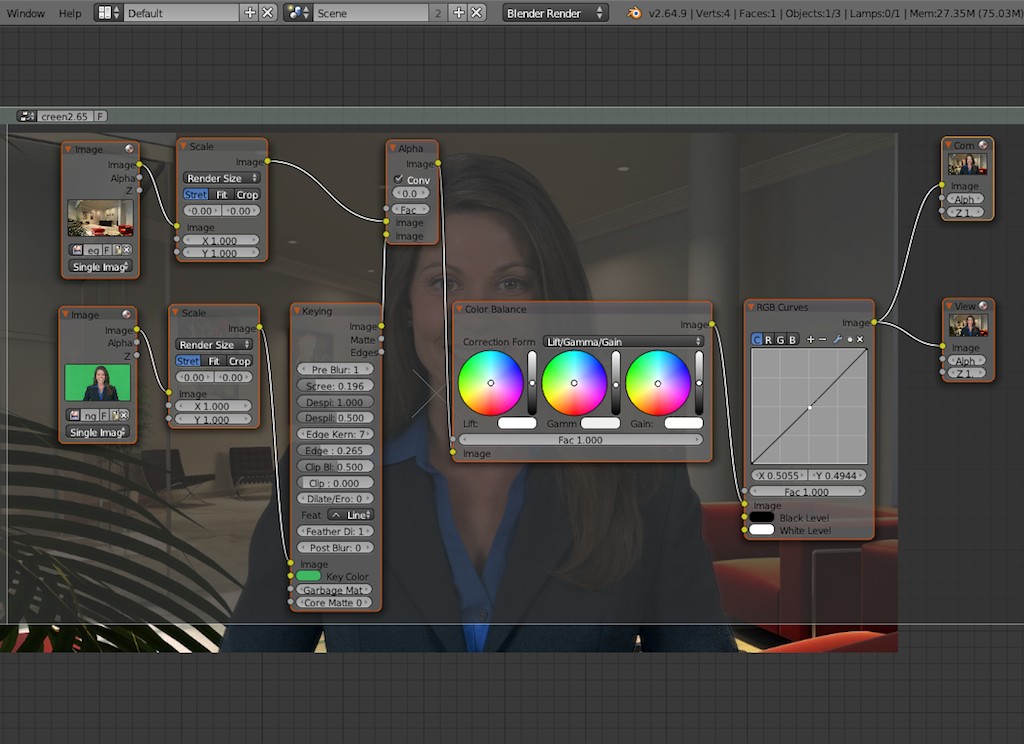Click the X icon to unlink the 'eq' image
Viewport: 1024px width, 744px height.
click(126, 249)
